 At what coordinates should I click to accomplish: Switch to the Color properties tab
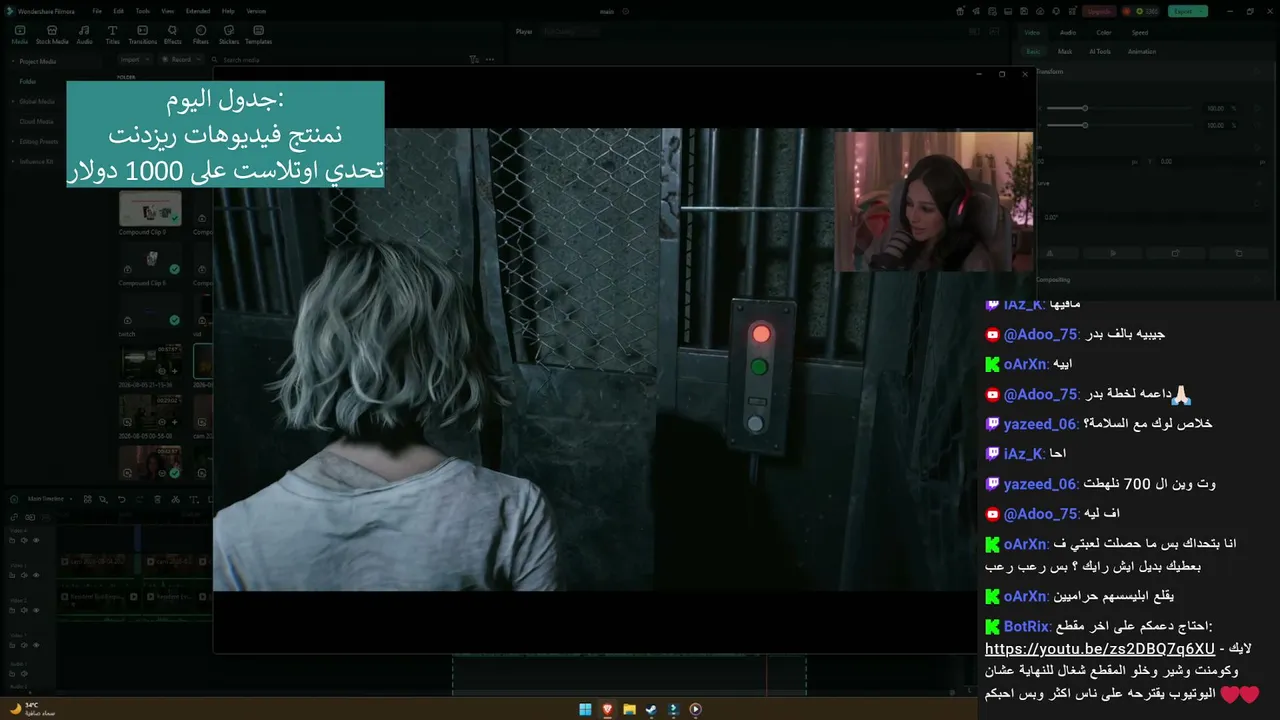1104,33
